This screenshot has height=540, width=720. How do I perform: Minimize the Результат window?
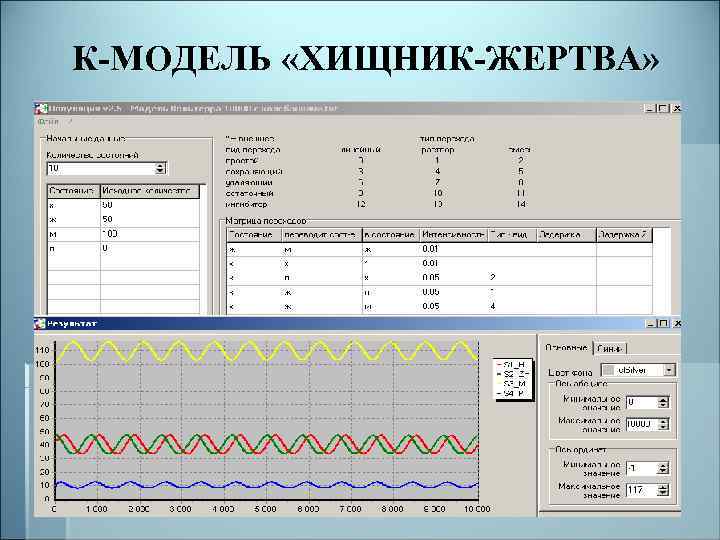point(652,324)
